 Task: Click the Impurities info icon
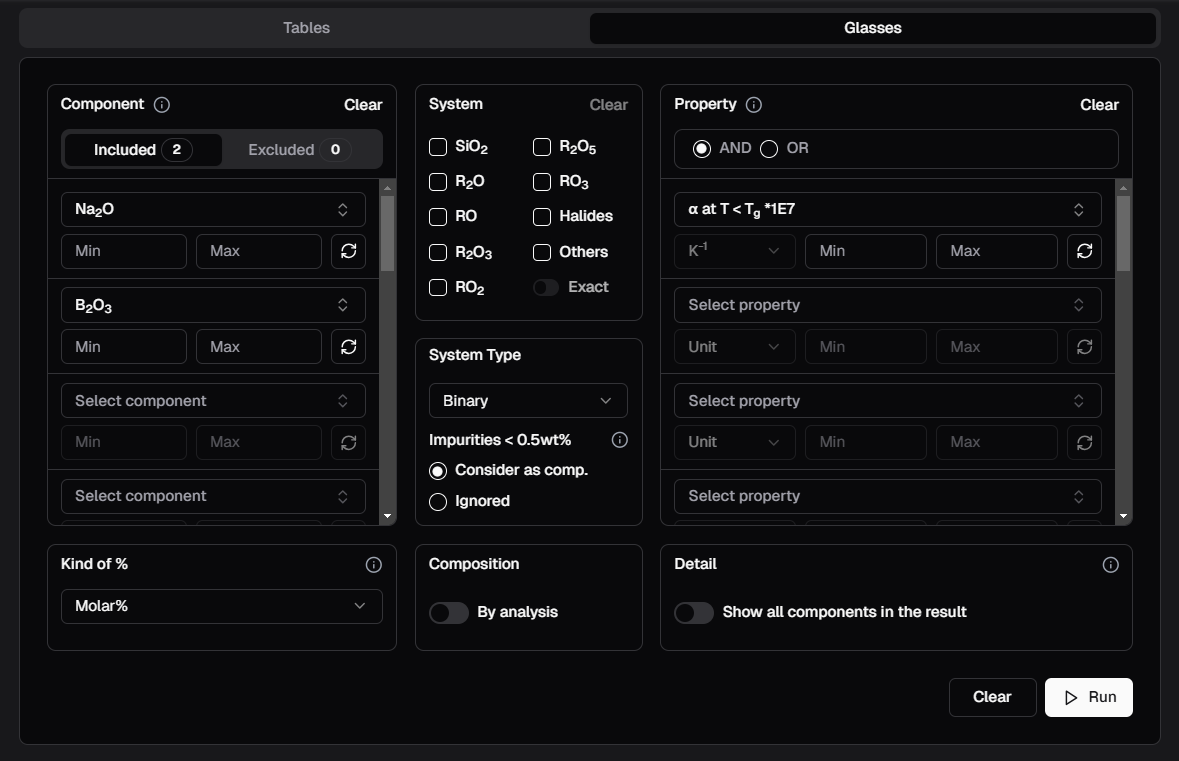click(619, 440)
